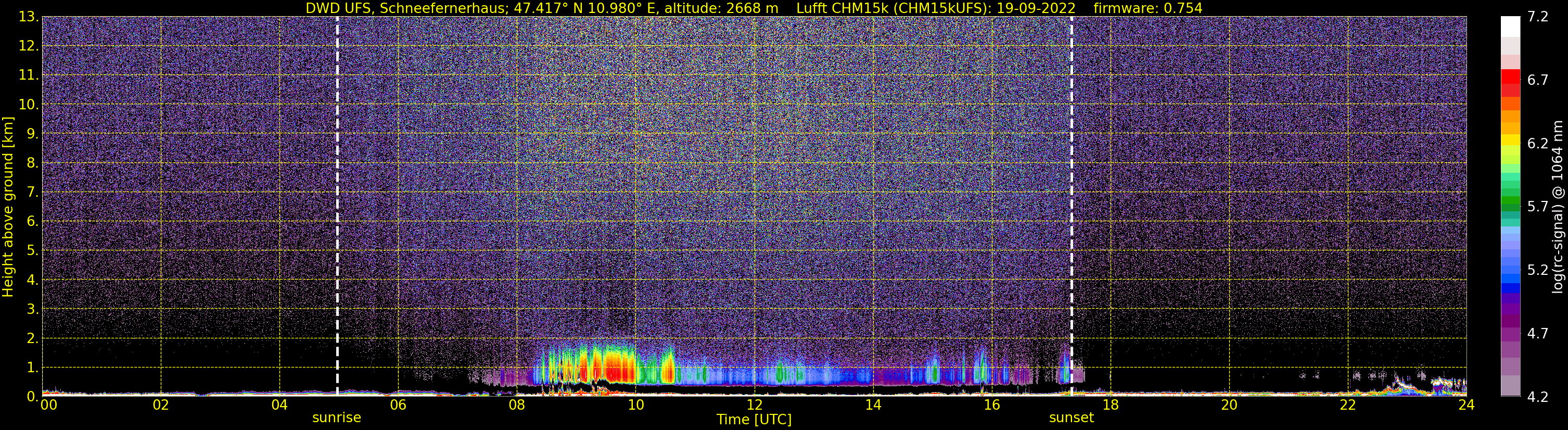Click the 'Lufft CHM15k (CHM15kUFS)' instrument label
1568x430 pixels.
(x=893, y=8)
